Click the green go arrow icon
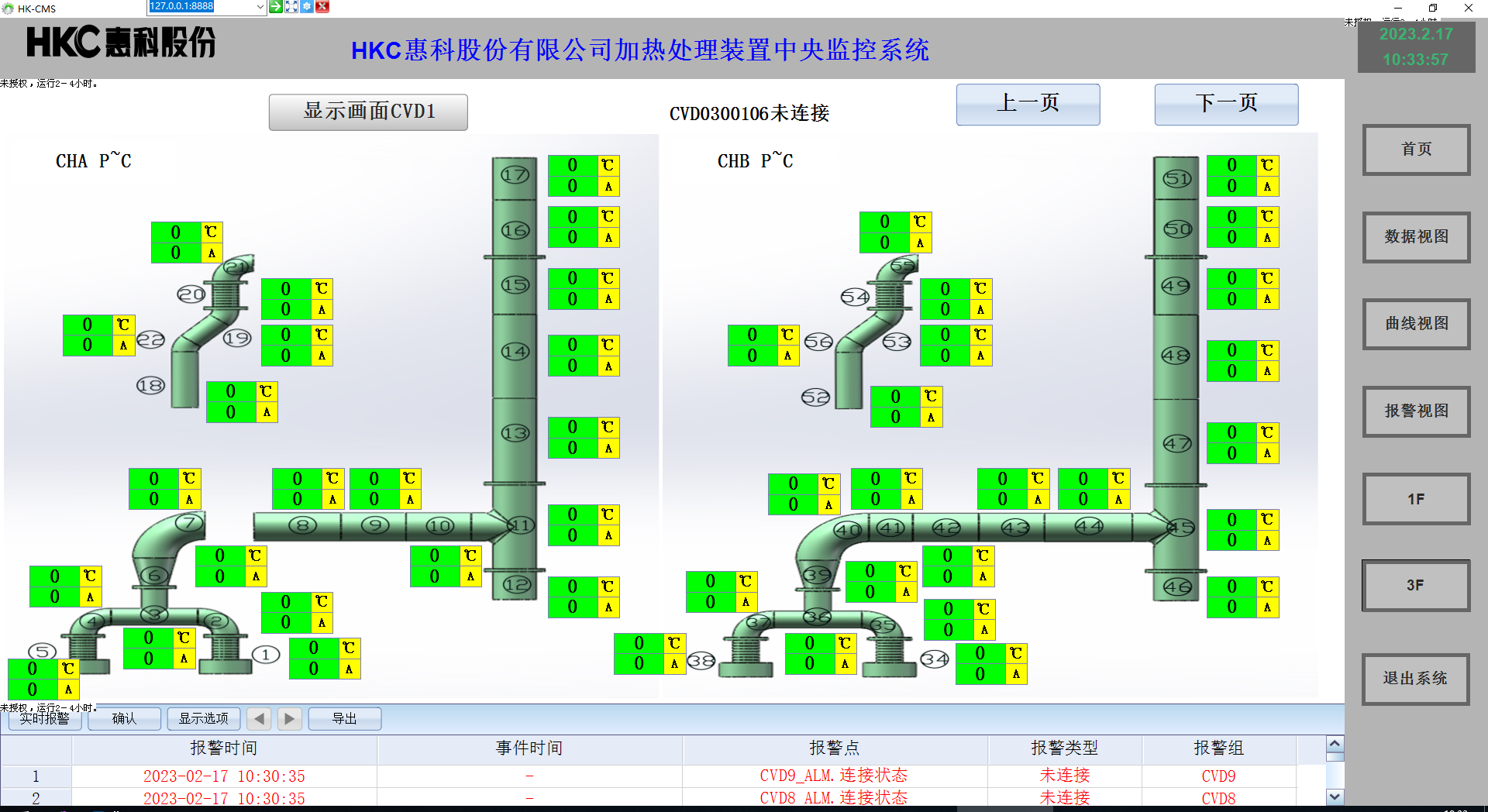Screen dimensions: 1488x812 click(275, 6)
